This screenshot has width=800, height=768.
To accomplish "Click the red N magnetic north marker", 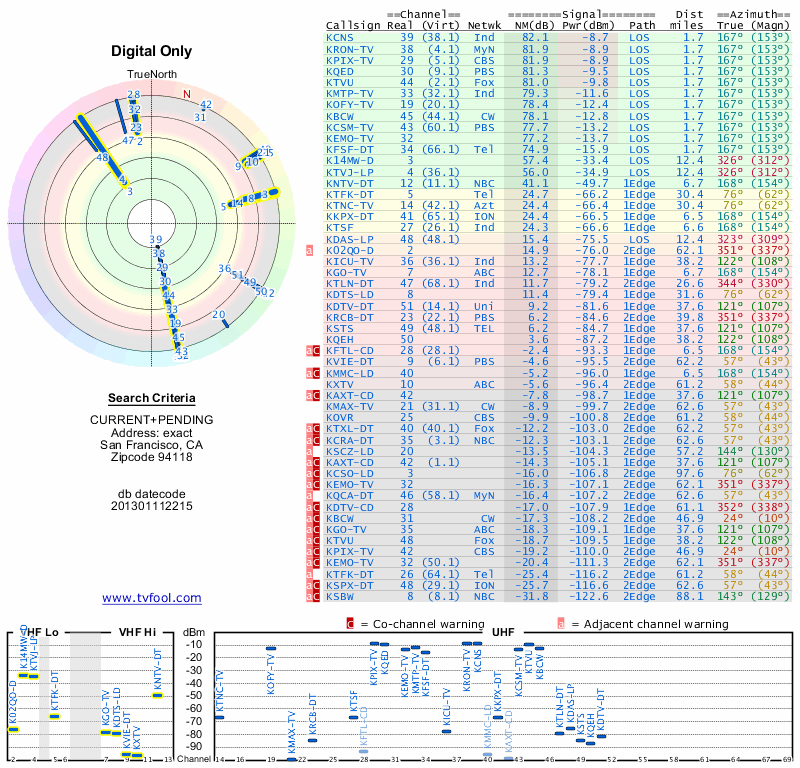I will tap(187, 94).
